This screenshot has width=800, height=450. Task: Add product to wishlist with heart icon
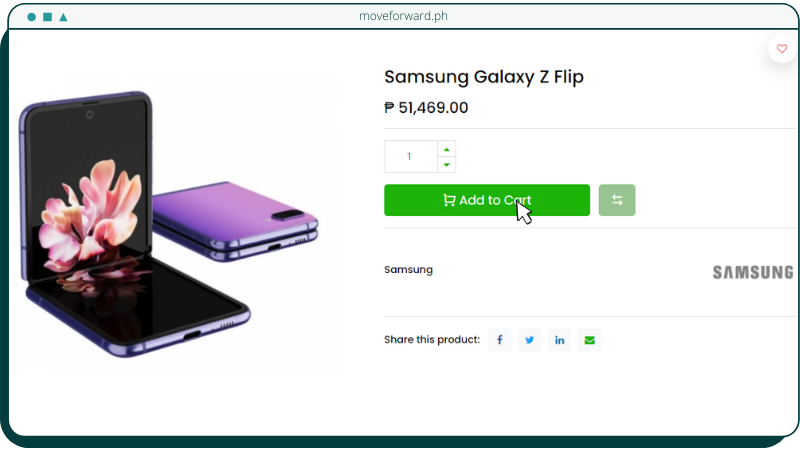pos(782,49)
